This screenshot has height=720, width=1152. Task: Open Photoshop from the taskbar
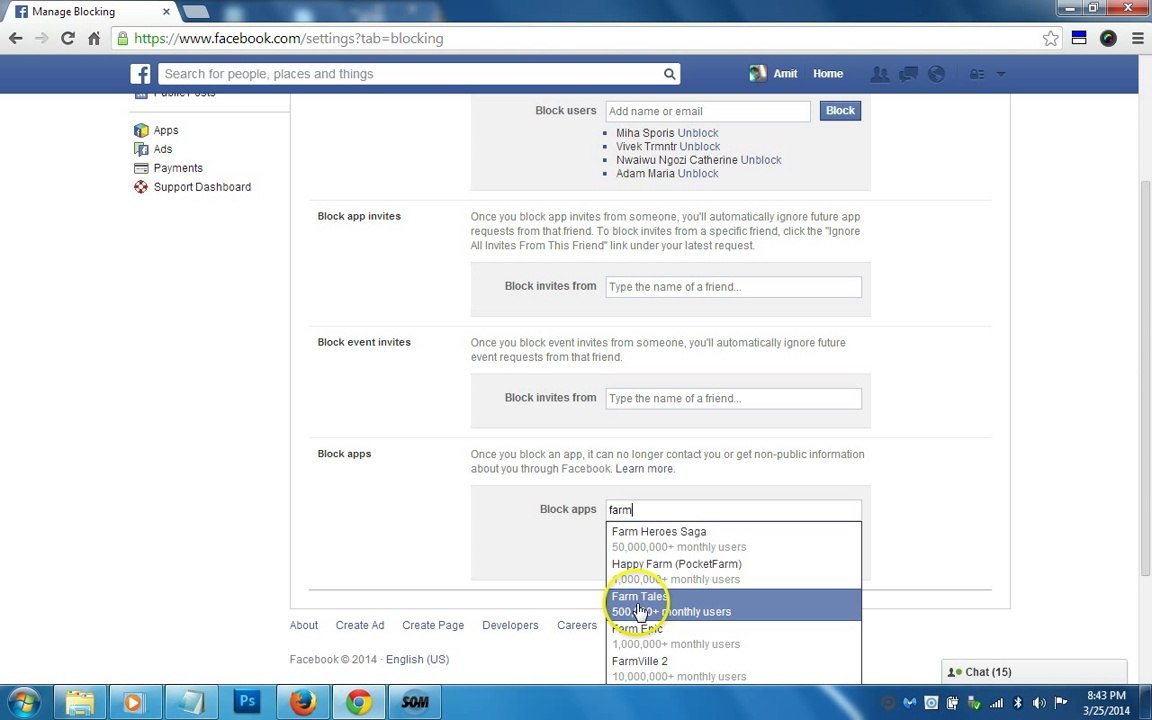247,702
